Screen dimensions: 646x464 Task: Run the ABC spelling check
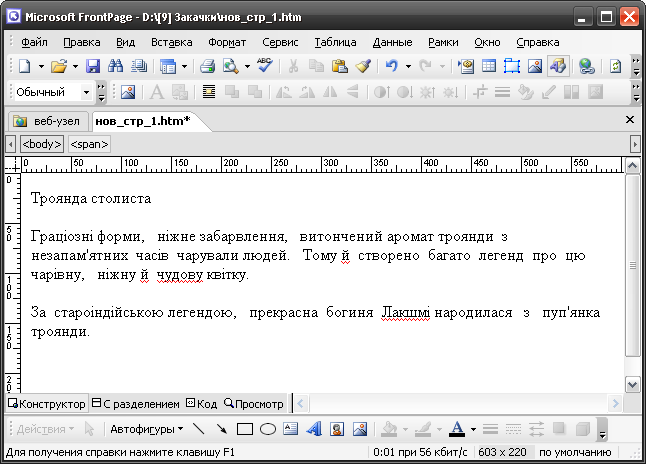point(264,67)
